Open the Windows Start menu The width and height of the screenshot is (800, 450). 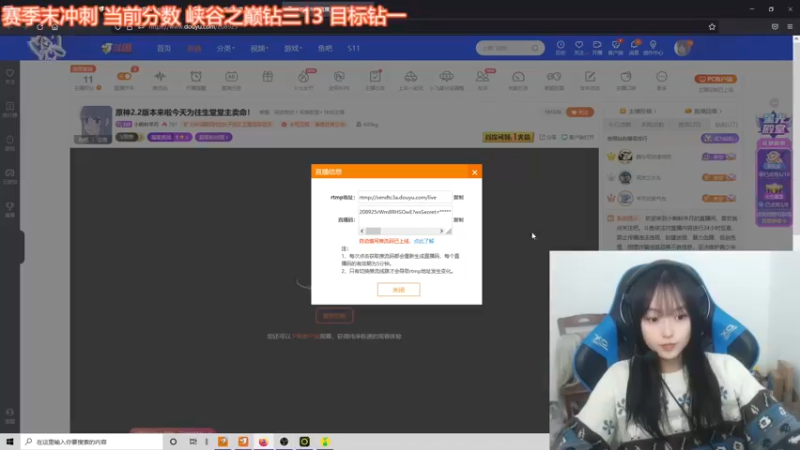(x=10, y=442)
